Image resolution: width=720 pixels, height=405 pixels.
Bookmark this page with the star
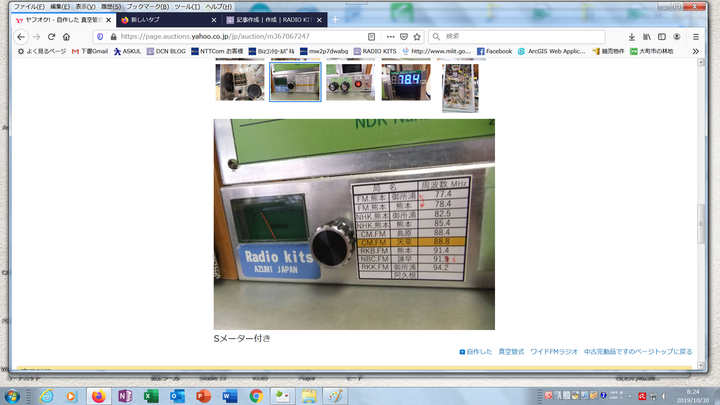coord(419,36)
